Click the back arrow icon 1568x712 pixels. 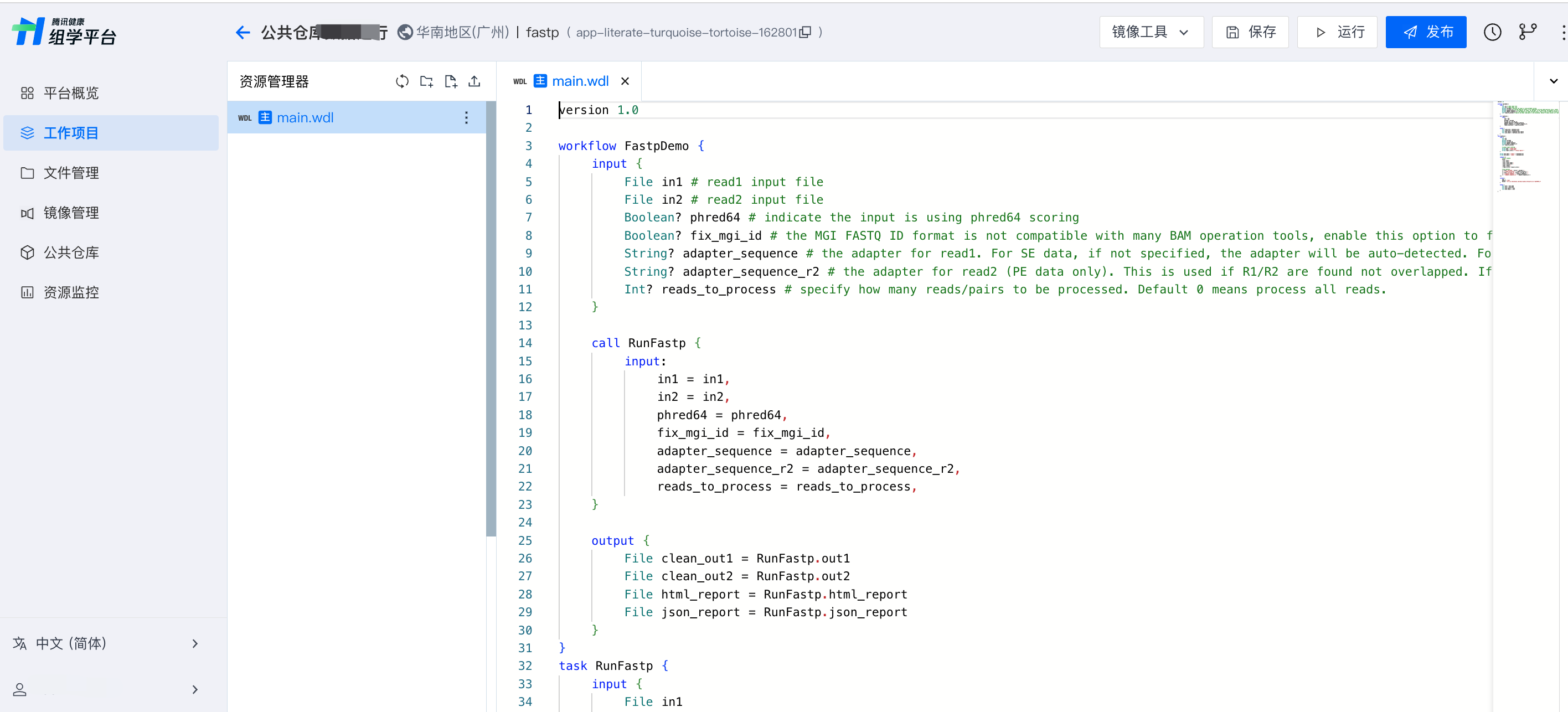click(243, 32)
